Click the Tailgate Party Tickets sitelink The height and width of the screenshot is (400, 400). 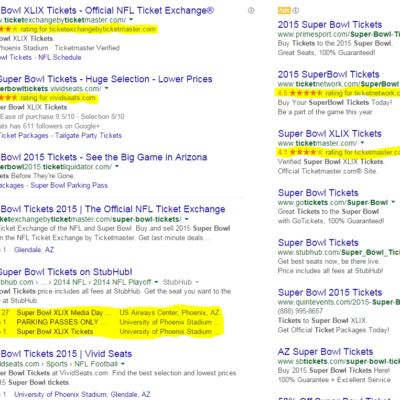[x=88, y=135]
